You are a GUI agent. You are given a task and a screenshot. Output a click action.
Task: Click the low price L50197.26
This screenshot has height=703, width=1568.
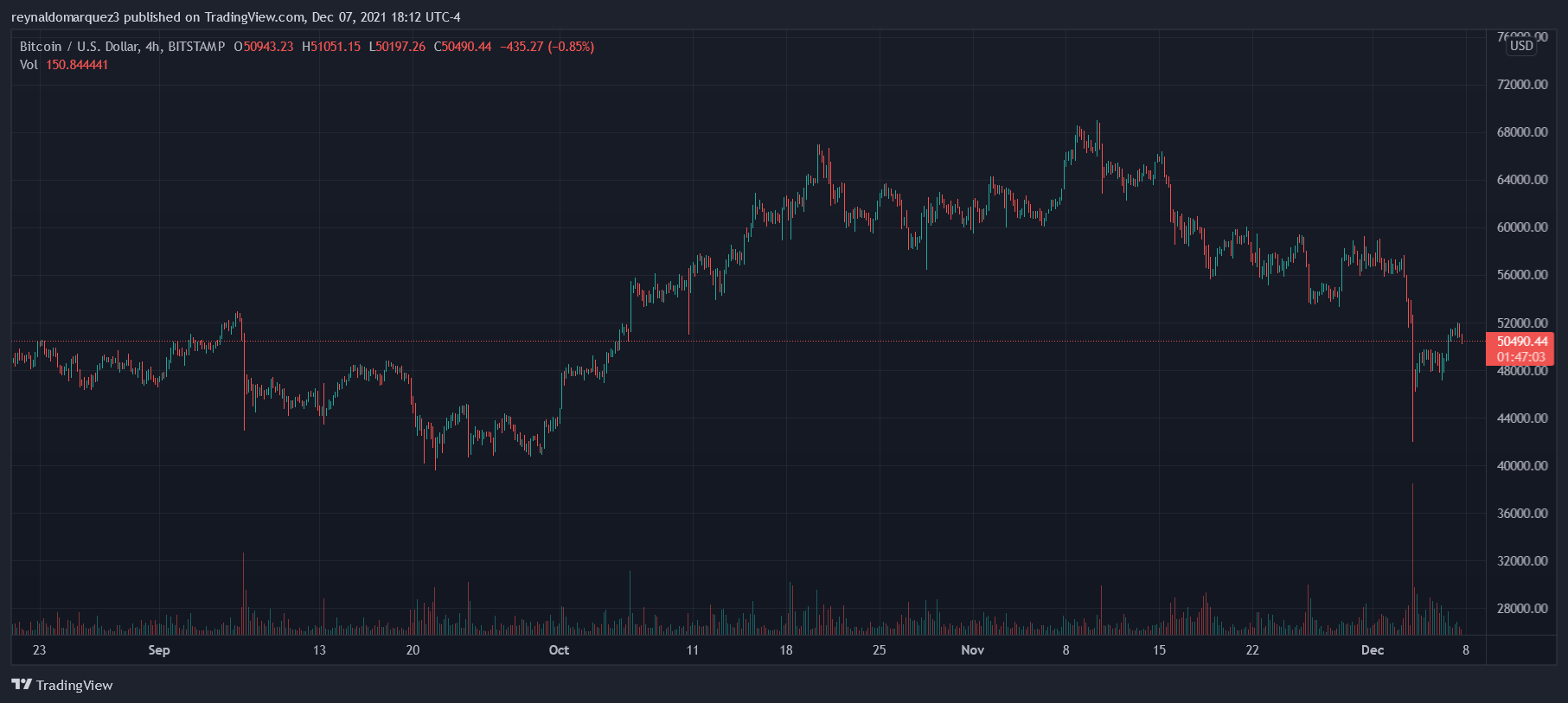click(398, 47)
